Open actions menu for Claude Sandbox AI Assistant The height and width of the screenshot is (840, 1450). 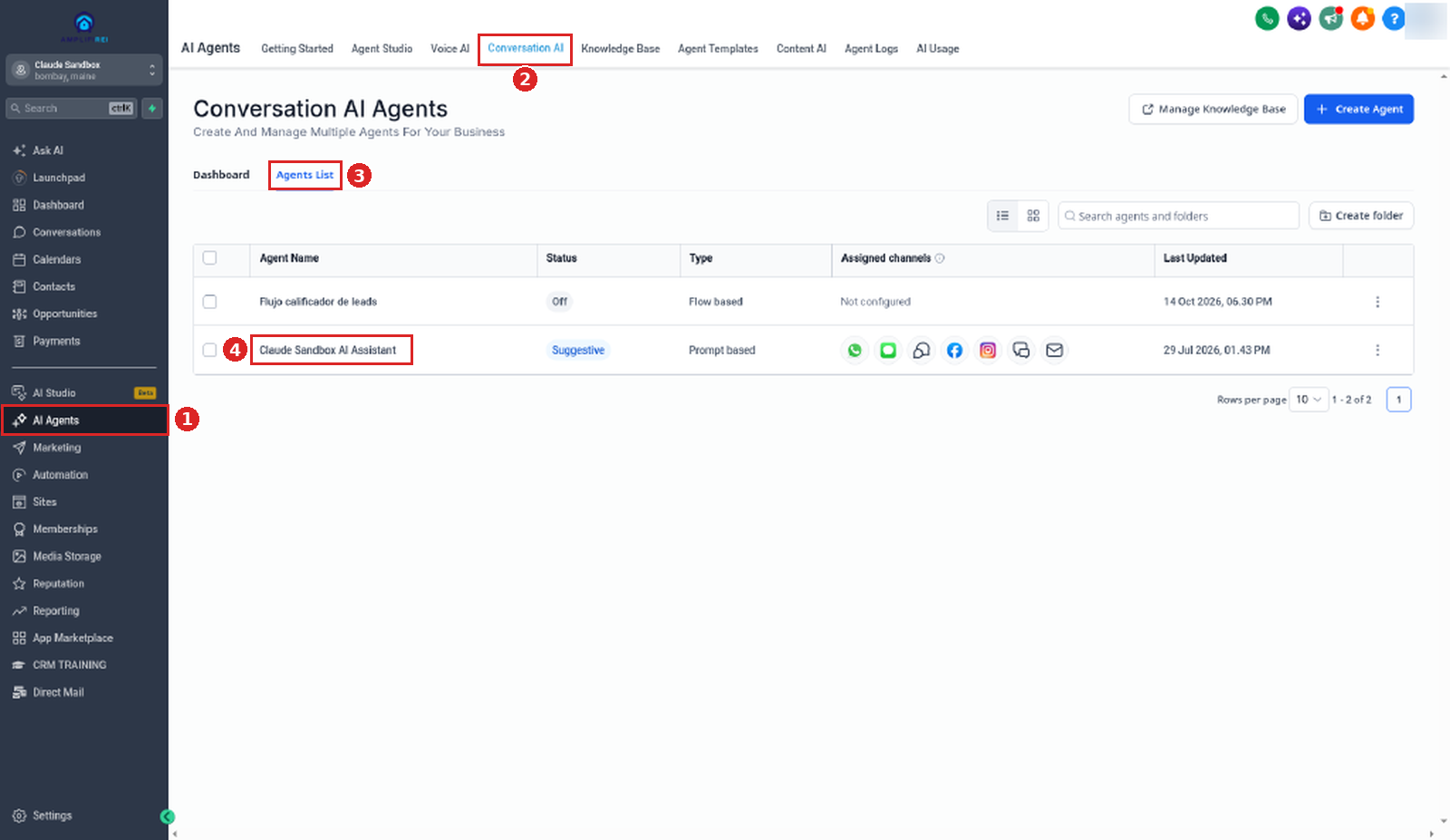click(1377, 350)
